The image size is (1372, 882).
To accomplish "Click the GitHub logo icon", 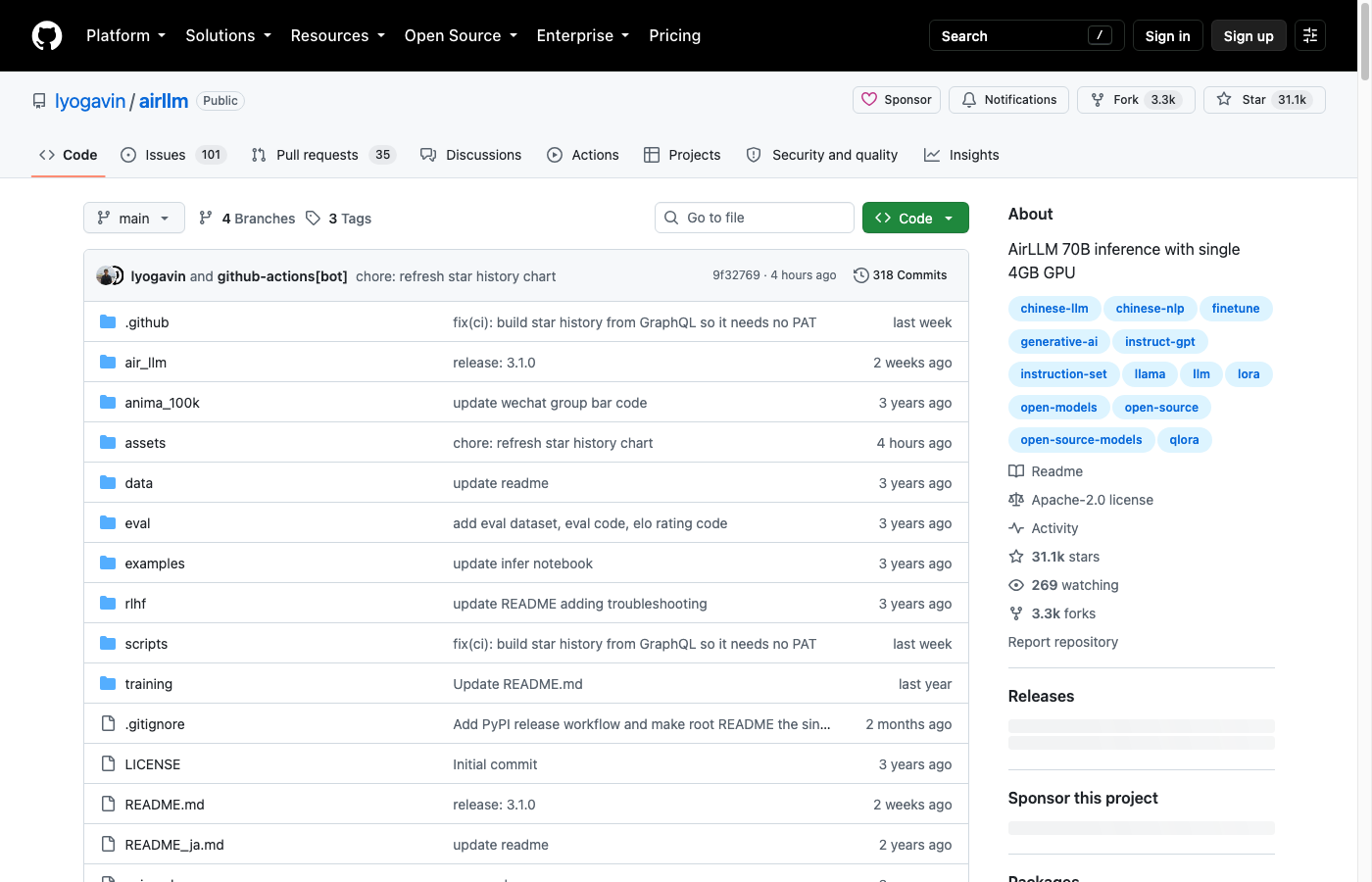I will coord(47,35).
